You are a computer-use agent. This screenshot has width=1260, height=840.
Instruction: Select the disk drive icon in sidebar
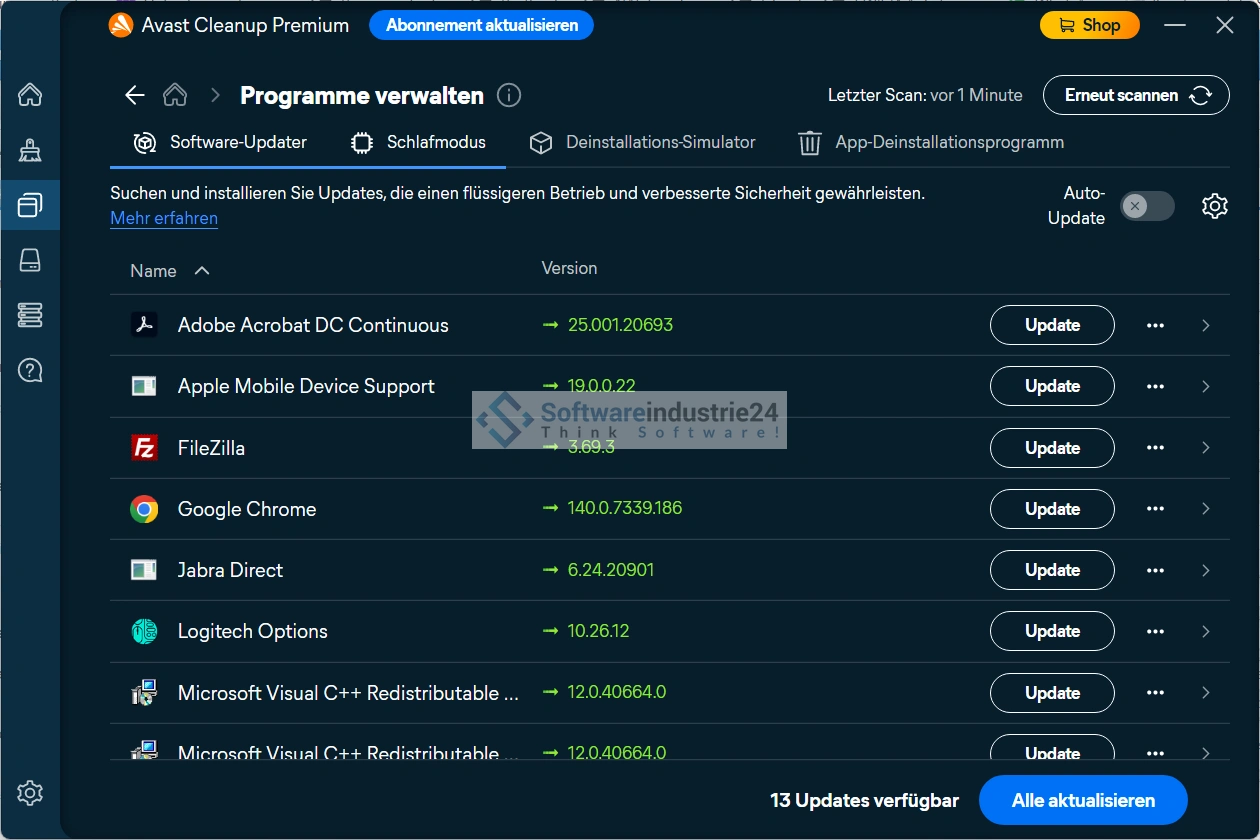click(30, 261)
